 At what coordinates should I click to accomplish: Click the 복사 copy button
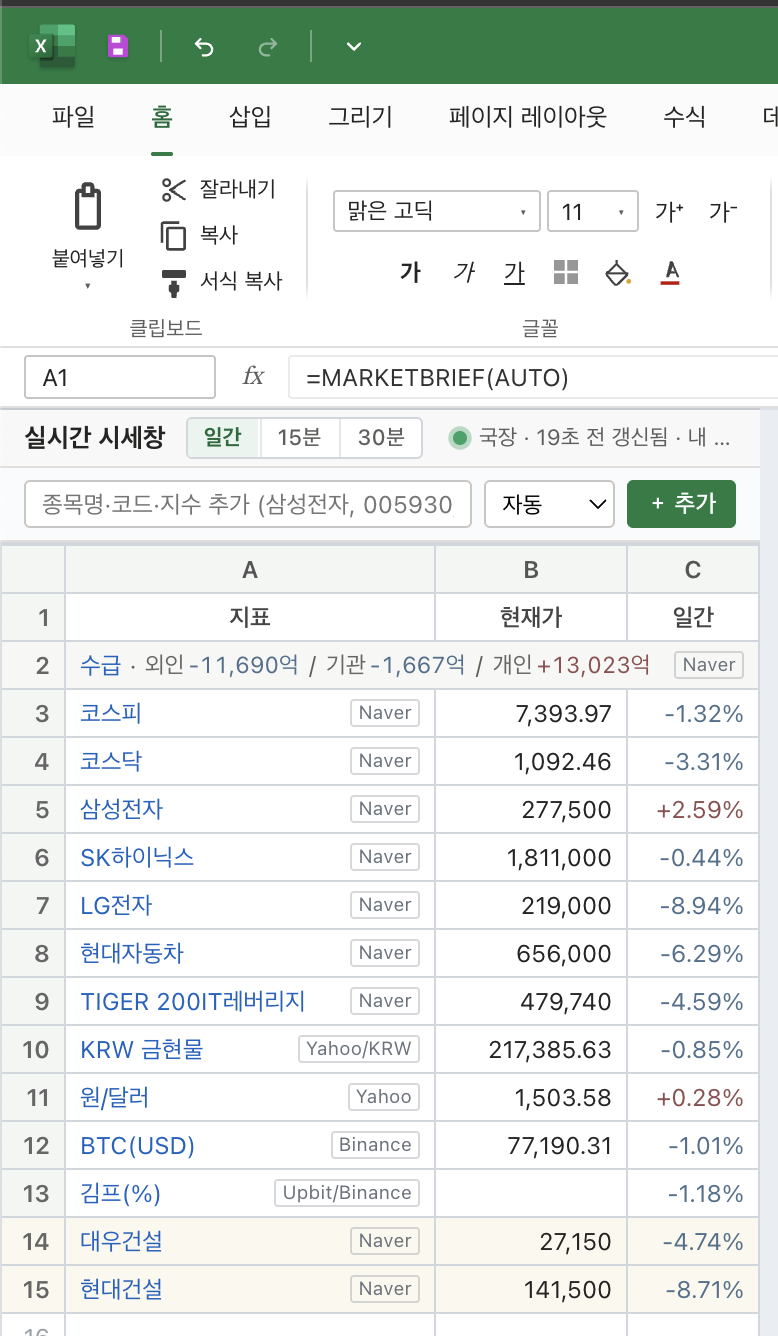click(x=199, y=235)
